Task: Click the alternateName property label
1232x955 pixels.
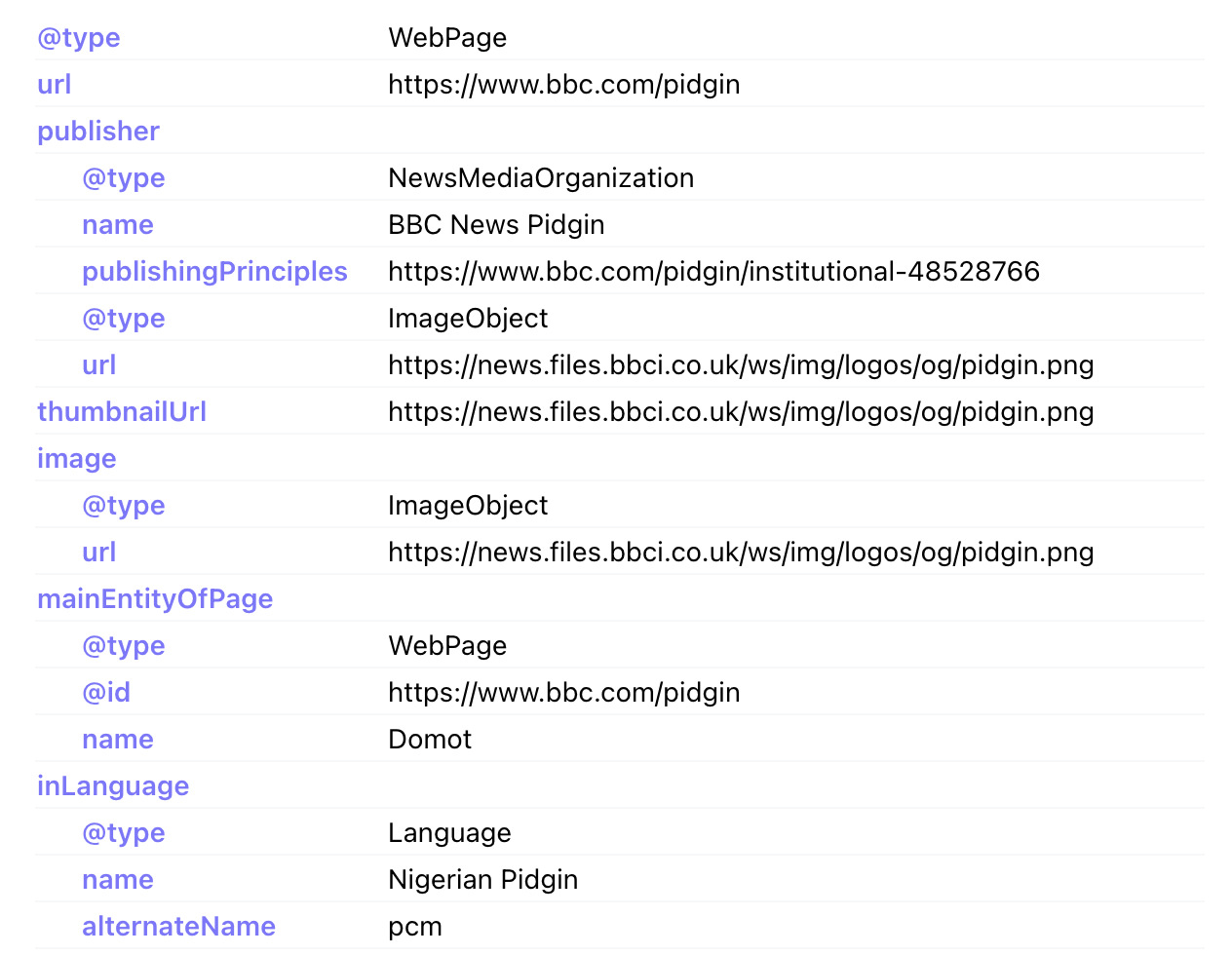Action: [178, 926]
